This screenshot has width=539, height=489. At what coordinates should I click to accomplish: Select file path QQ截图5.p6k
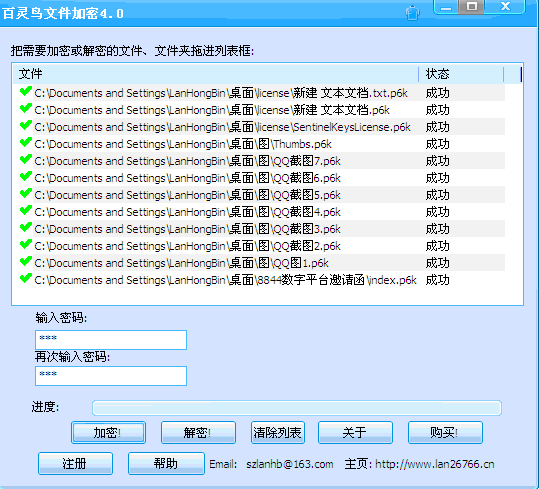[187, 195]
